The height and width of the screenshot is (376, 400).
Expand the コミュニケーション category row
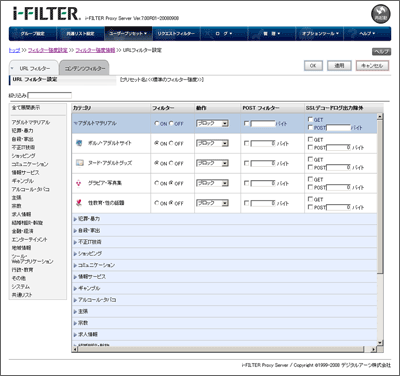click(75, 265)
